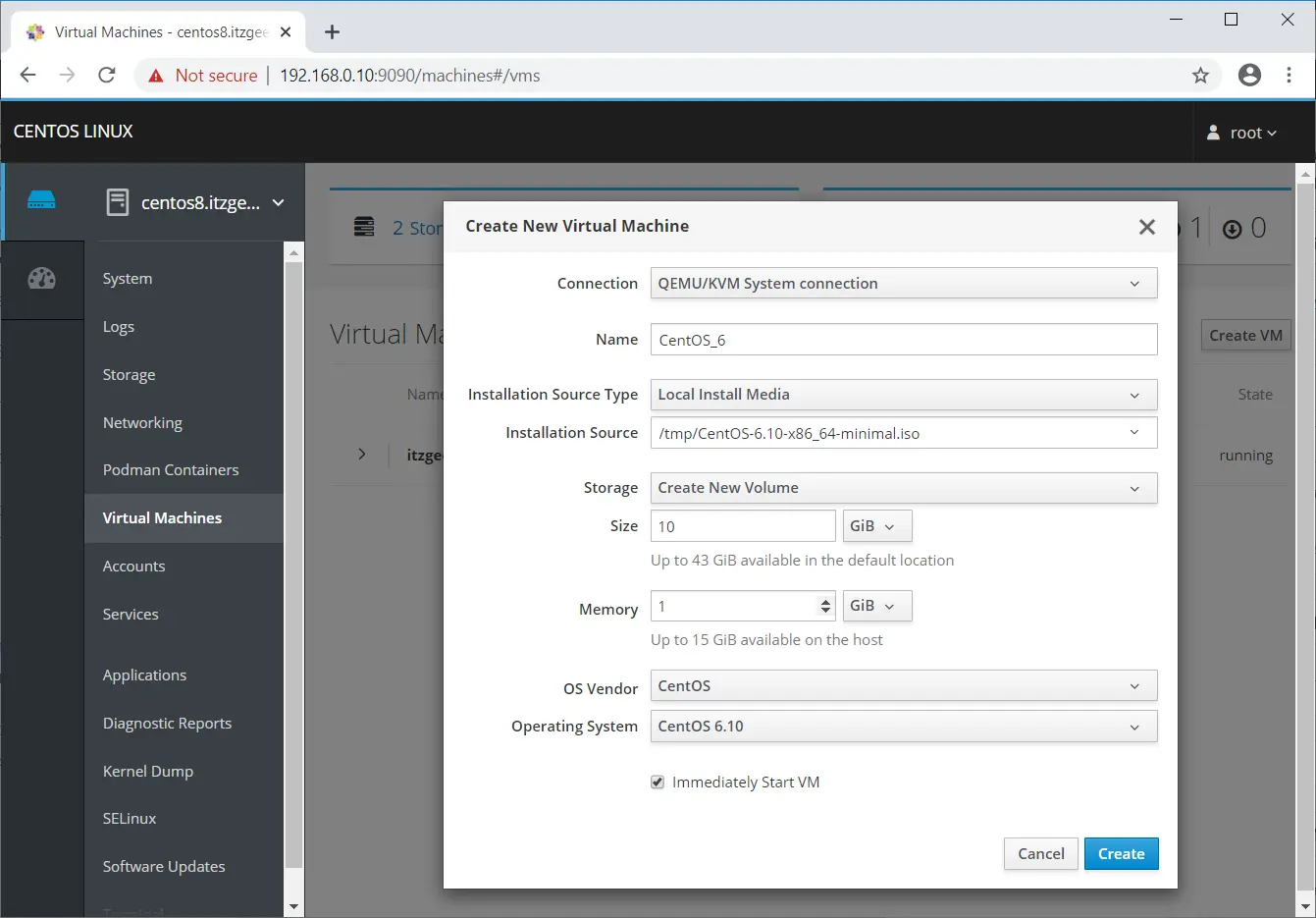
Task: Click the Cancel button in dialog
Action: tap(1041, 854)
